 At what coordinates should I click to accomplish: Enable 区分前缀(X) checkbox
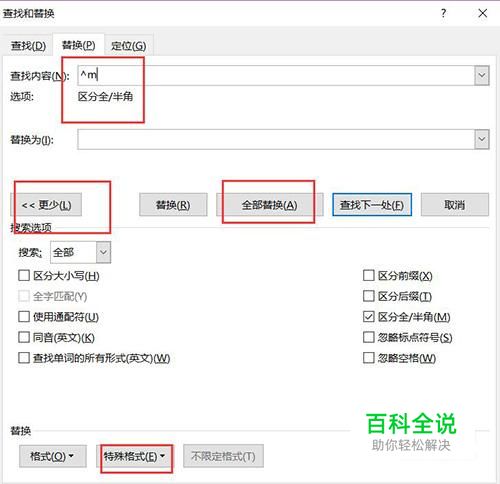click(x=368, y=276)
